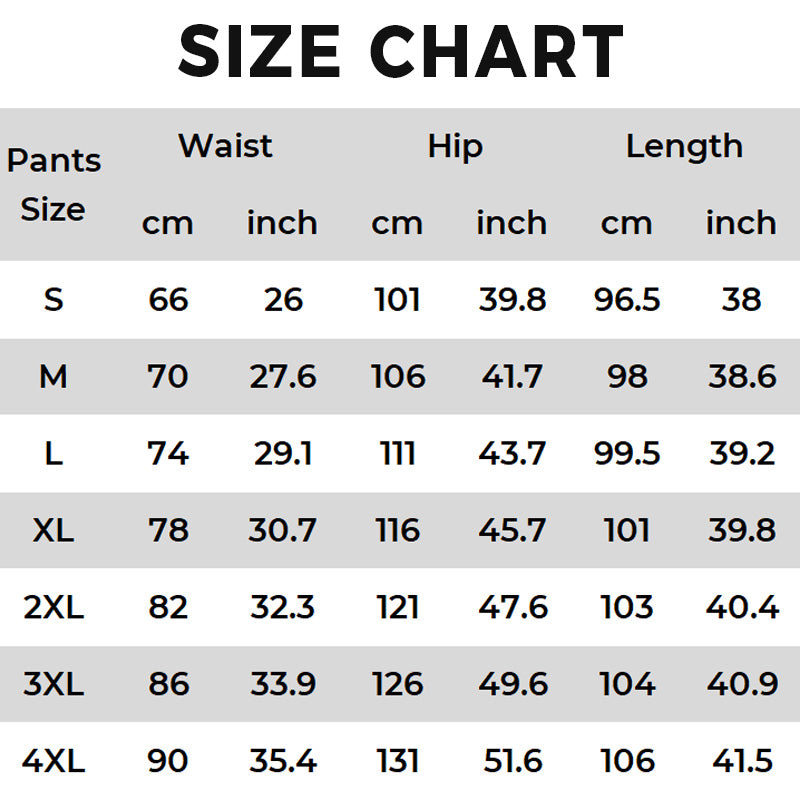Click waist value 66 in S row
Image resolution: width=800 pixels, height=800 pixels.
coord(168,299)
